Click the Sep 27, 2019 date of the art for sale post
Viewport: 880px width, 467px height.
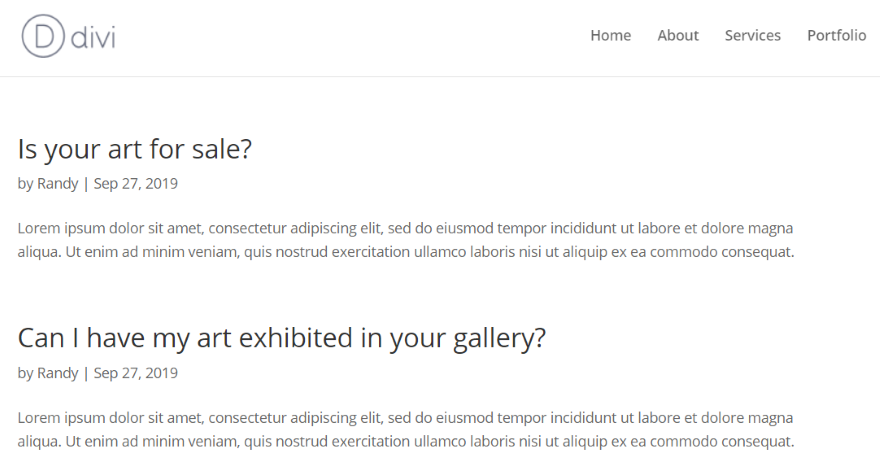[x=136, y=184]
